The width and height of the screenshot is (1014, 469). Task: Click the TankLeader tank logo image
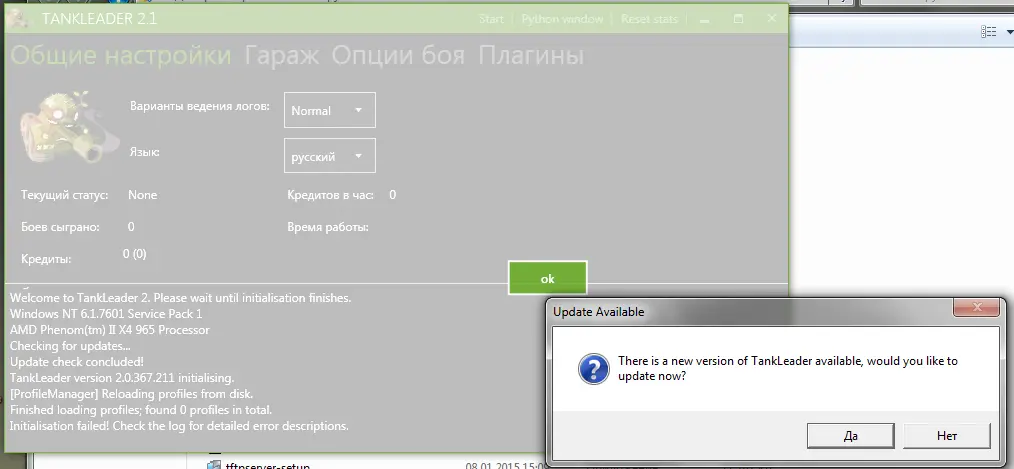click(x=70, y=129)
